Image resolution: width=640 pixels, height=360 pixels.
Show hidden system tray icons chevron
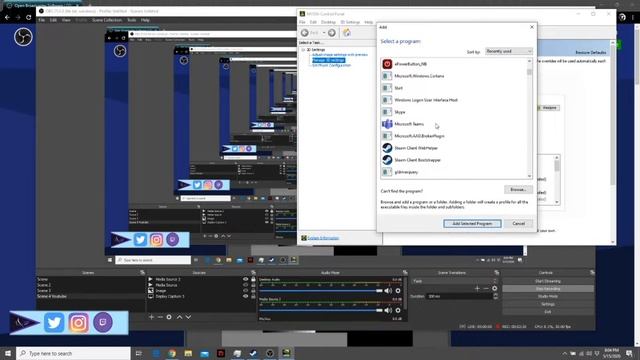coord(564,353)
